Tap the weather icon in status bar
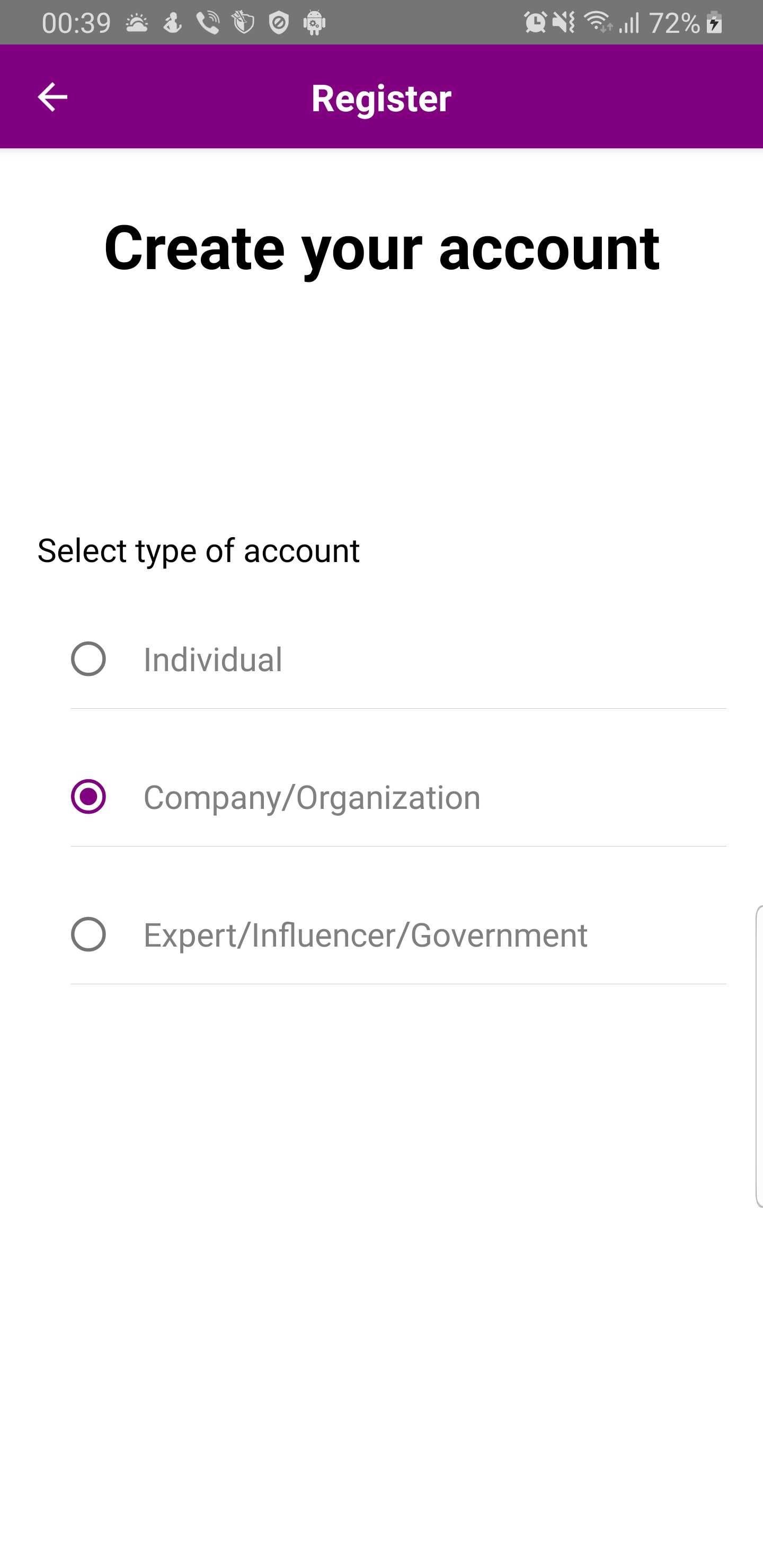The height and width of the screenshot is (1568, 763). click(x=137, y=24)
